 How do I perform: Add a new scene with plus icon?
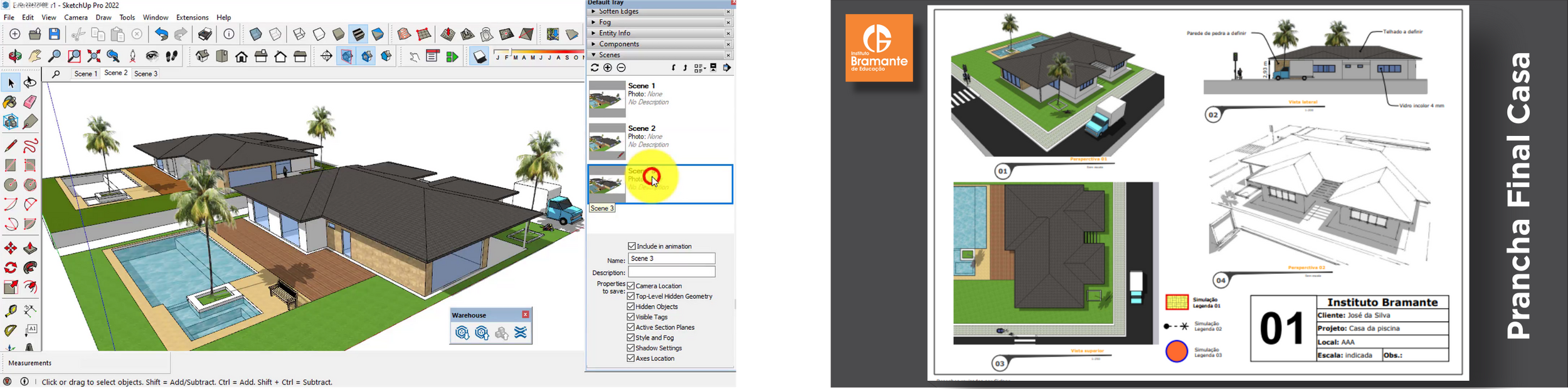[x=608, y=68]
